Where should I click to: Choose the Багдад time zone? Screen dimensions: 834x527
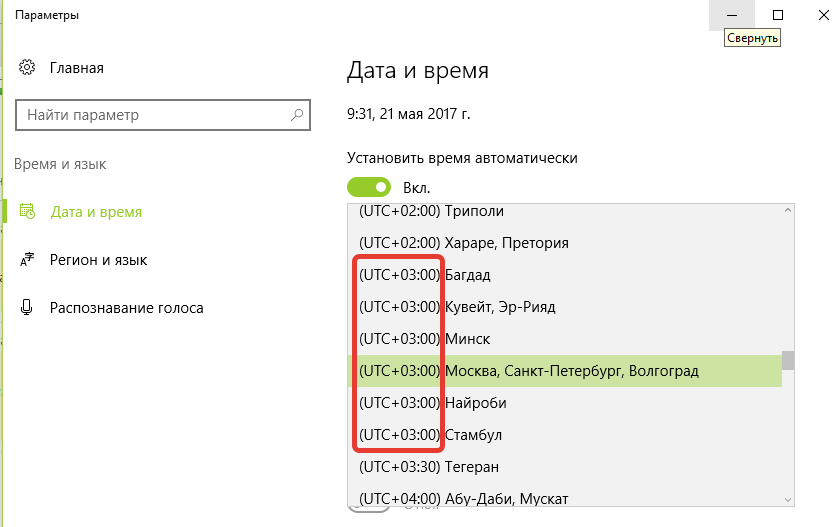(x=467, y=275)
